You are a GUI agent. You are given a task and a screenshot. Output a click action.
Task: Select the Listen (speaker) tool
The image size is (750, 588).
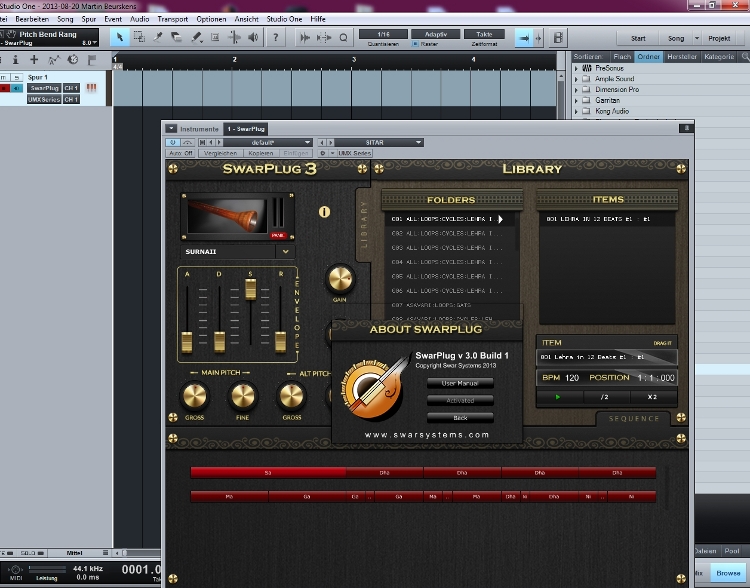(x=254, y=37)
